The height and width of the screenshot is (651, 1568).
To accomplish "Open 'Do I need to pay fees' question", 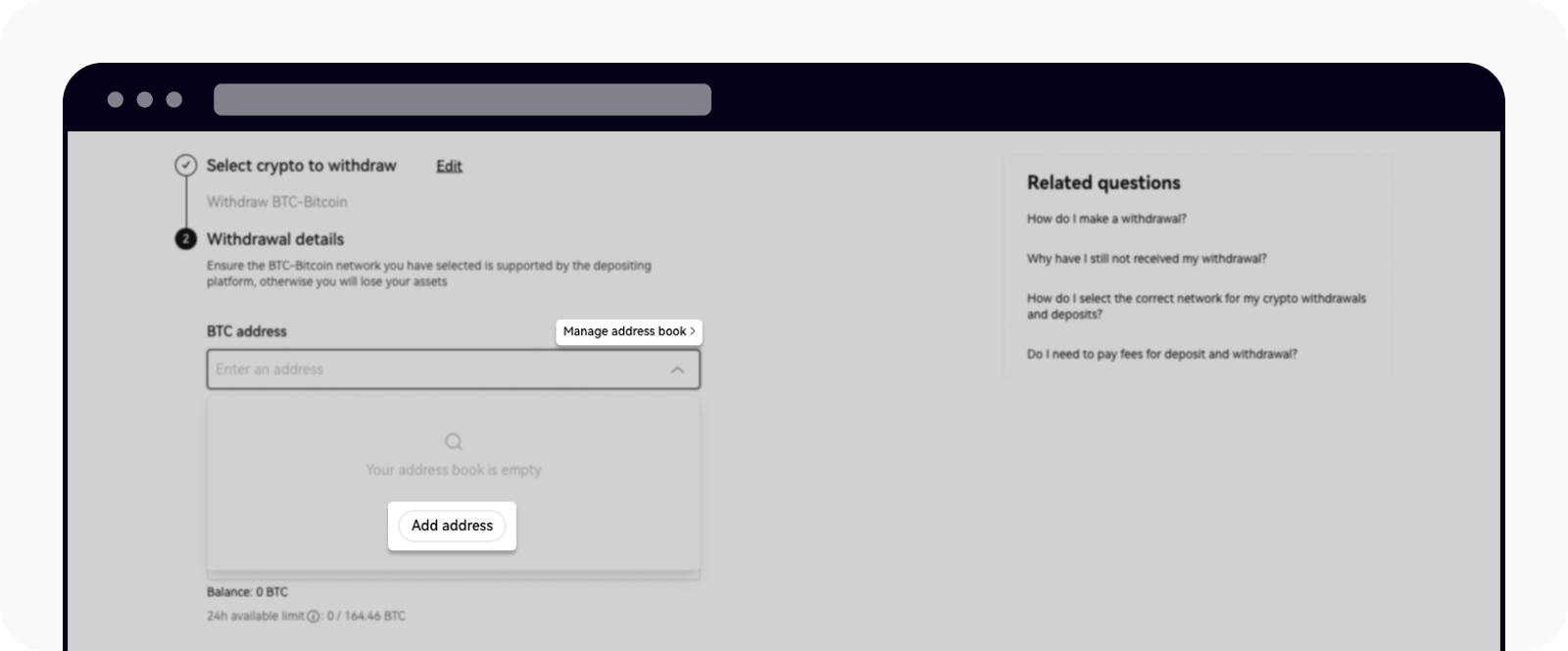I will click(x=1161, y=354).
